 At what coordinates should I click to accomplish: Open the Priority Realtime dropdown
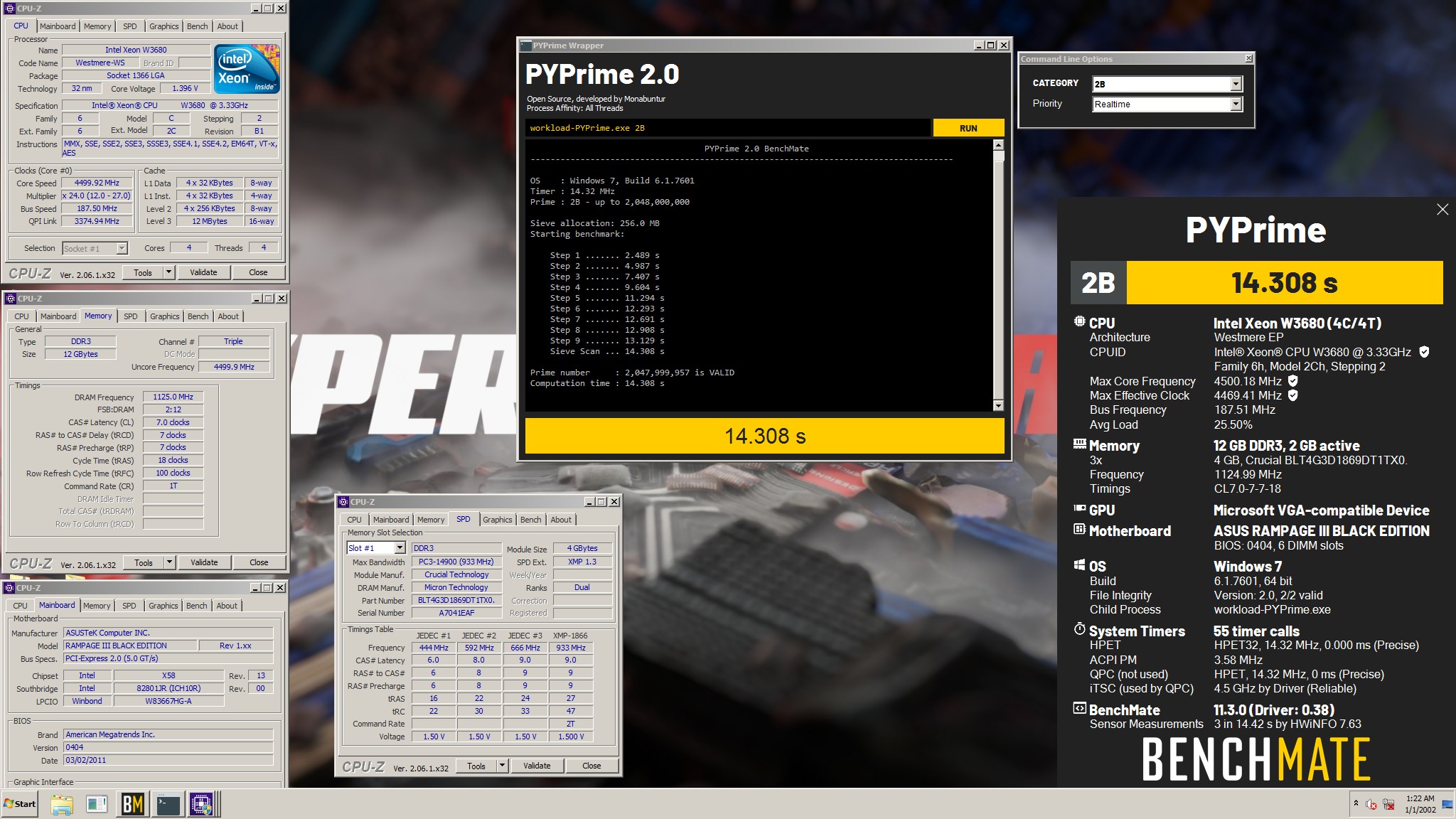(x=1236, y=104)
